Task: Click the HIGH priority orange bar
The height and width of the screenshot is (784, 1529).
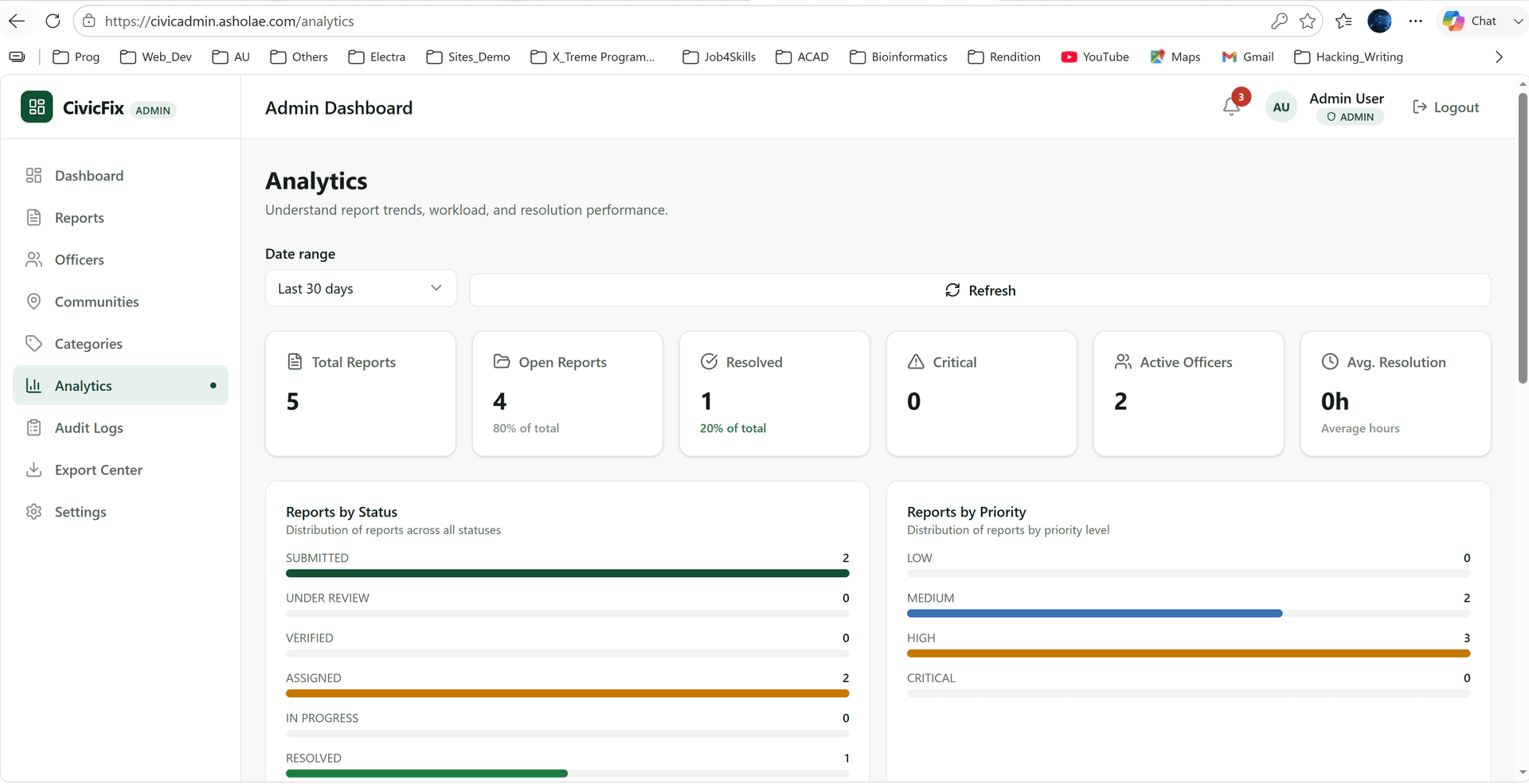Action: (1188, 653)
